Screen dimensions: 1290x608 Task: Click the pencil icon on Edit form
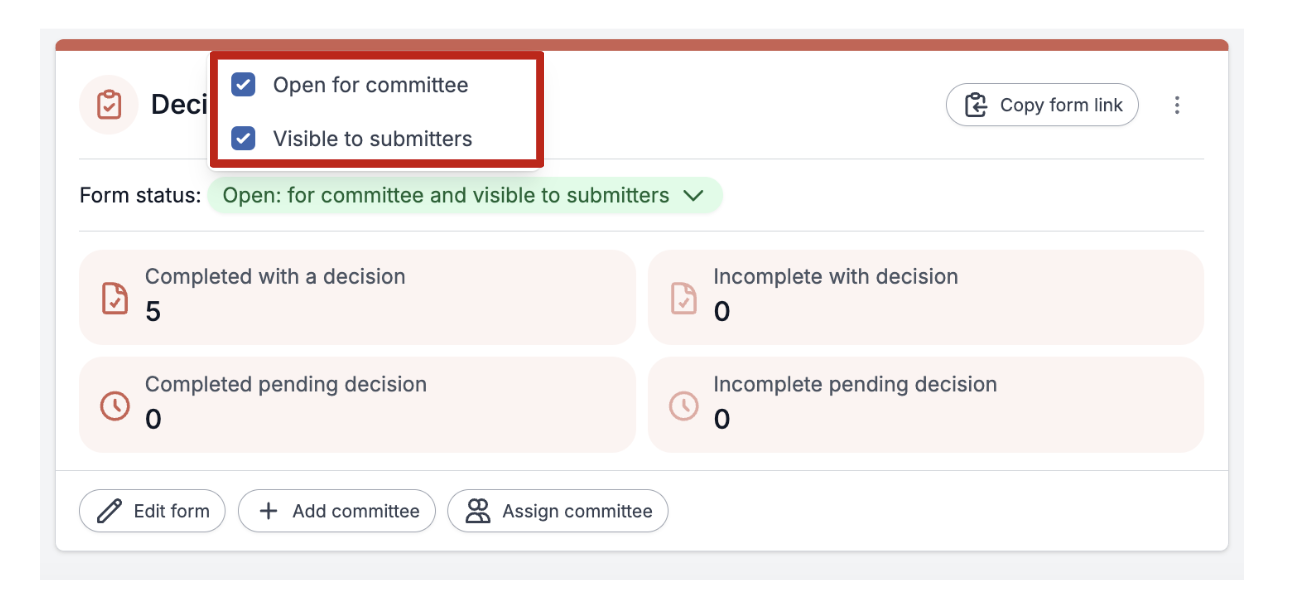[110, 511]
